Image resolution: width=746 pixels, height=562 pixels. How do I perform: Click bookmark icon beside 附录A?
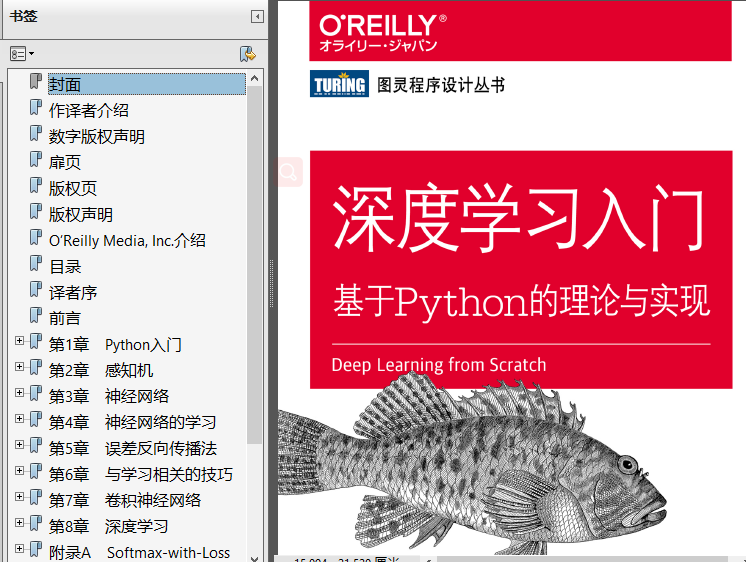[36, 549]
